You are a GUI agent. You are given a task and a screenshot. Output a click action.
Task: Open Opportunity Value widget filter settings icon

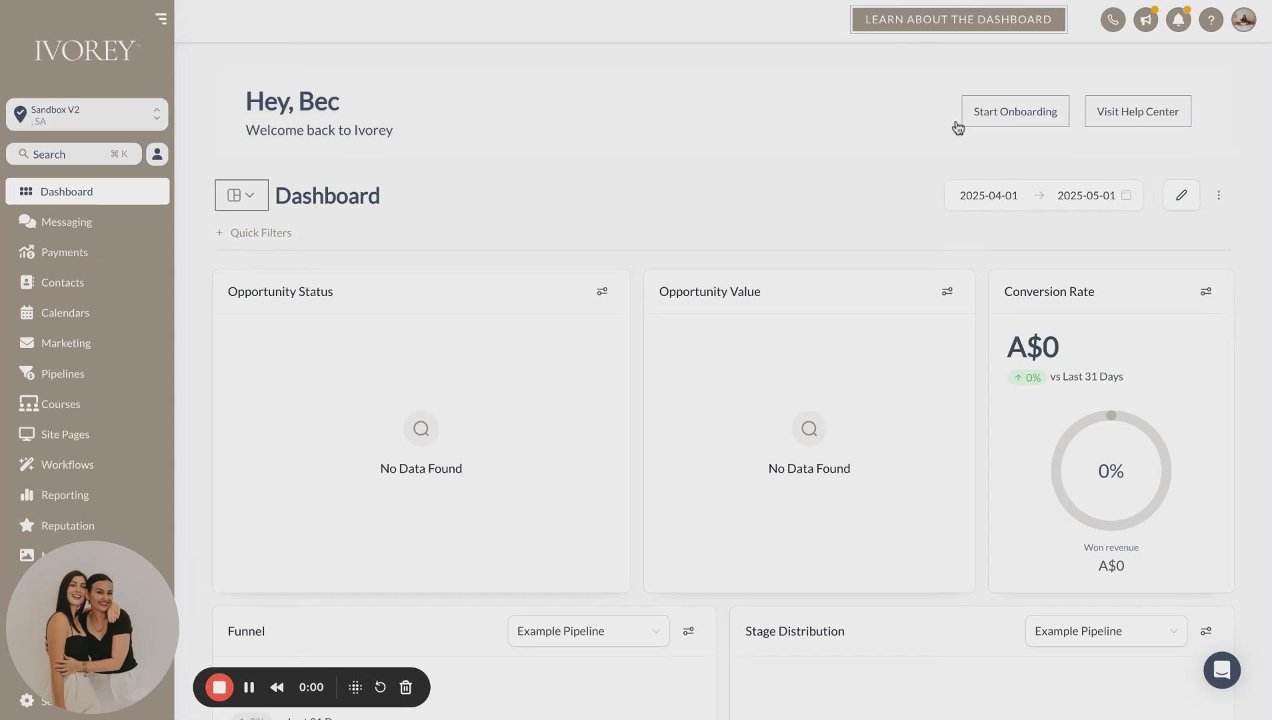pos(947,291)
